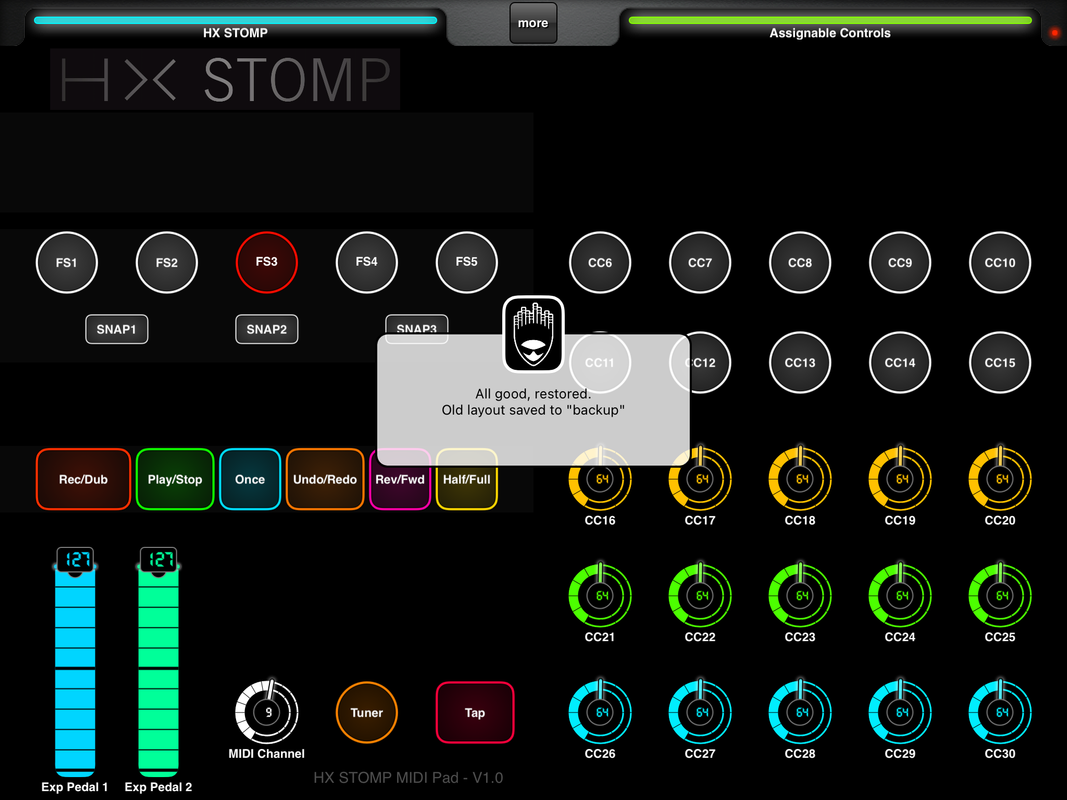Open the Tuner
Viewport: 1067px width, 800px height.
(367, 712)
